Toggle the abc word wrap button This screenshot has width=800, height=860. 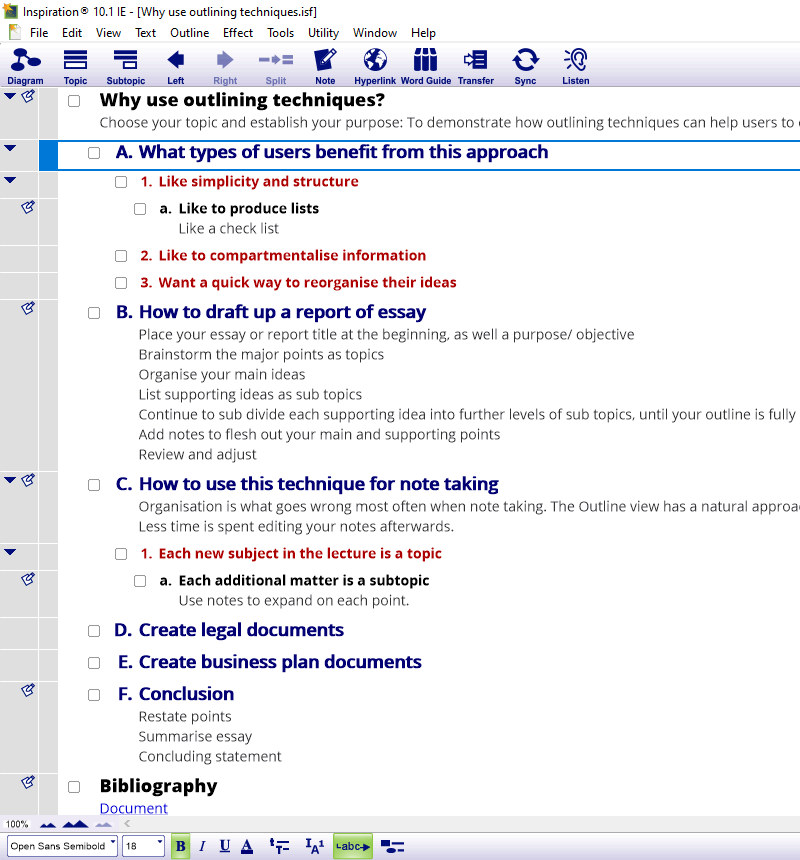click(x=353, y=846)
